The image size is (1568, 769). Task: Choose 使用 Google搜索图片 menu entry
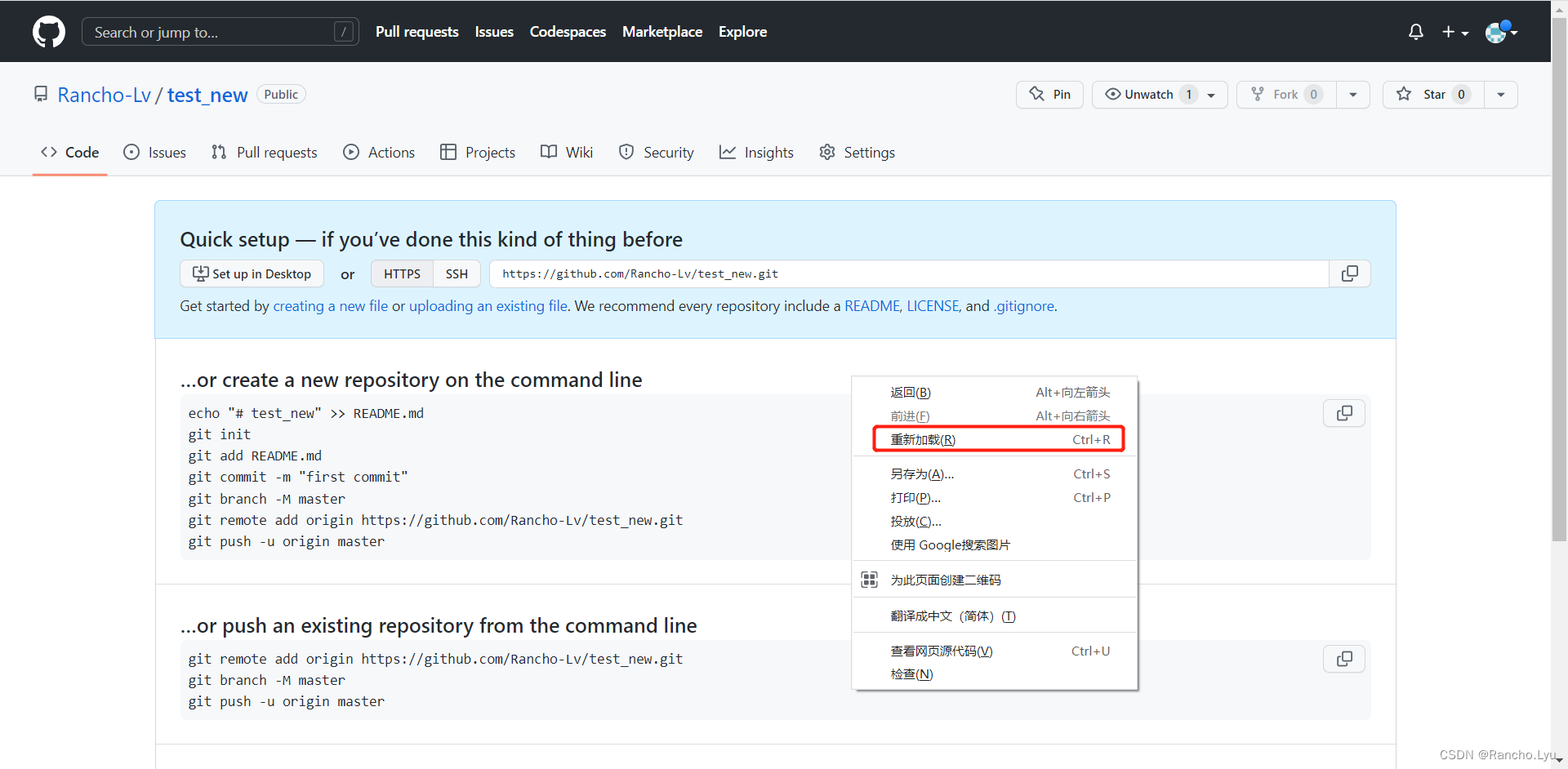[995, 545]
